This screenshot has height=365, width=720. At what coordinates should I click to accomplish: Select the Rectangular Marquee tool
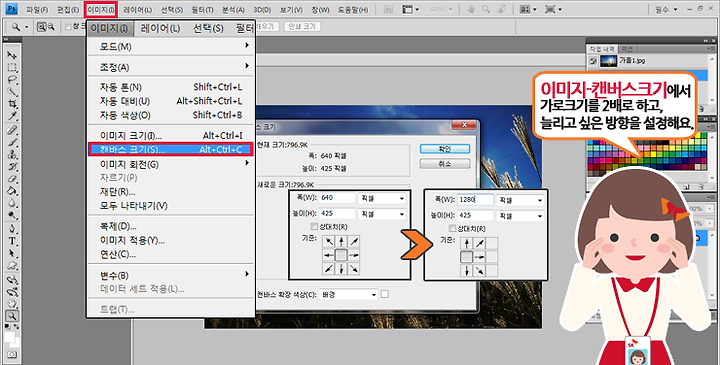(x=12, y=68)
